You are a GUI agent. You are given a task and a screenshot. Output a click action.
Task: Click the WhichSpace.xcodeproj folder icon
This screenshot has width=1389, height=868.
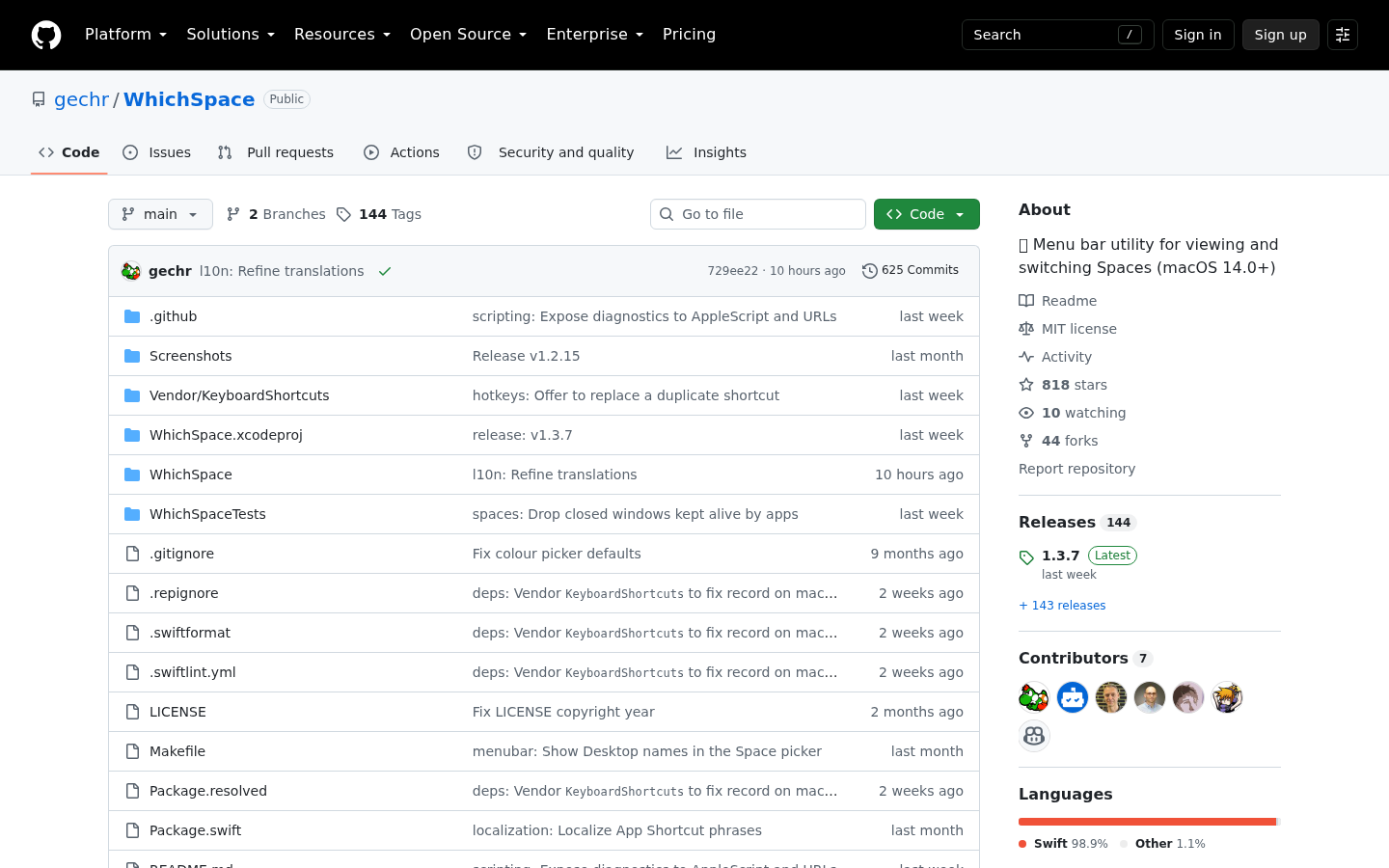[132, 435]
